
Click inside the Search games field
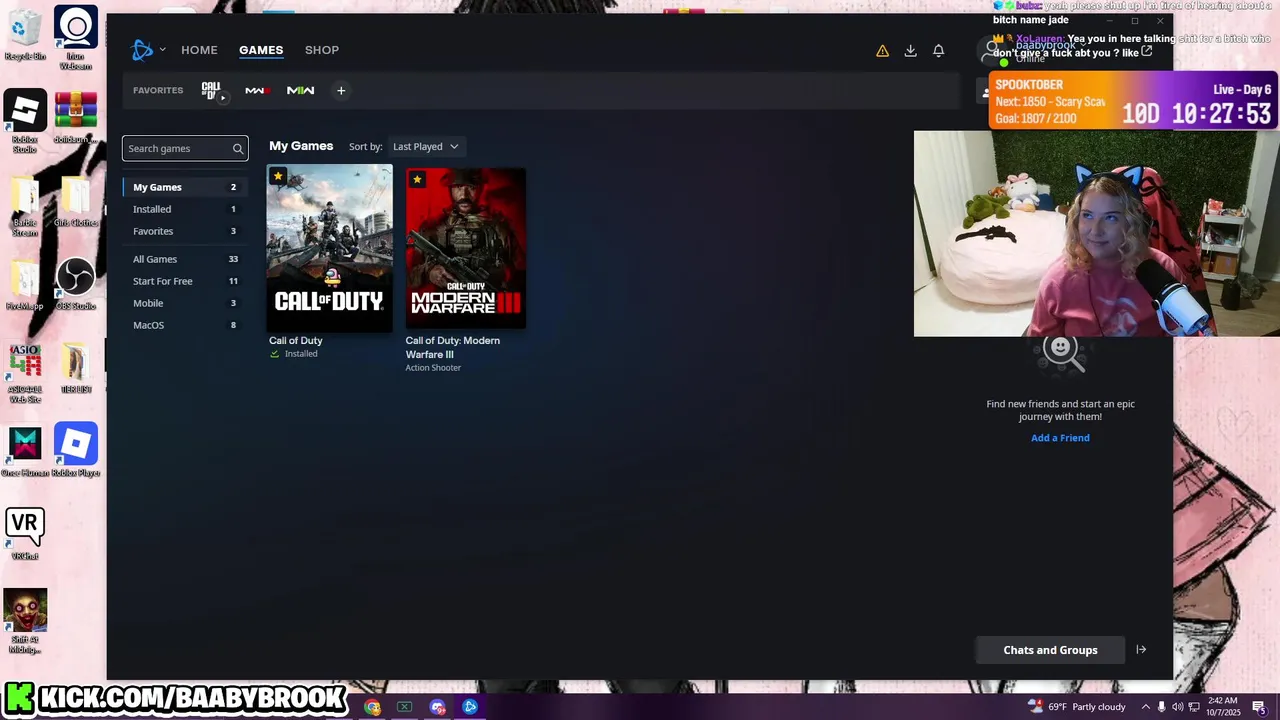click(185, 149)
